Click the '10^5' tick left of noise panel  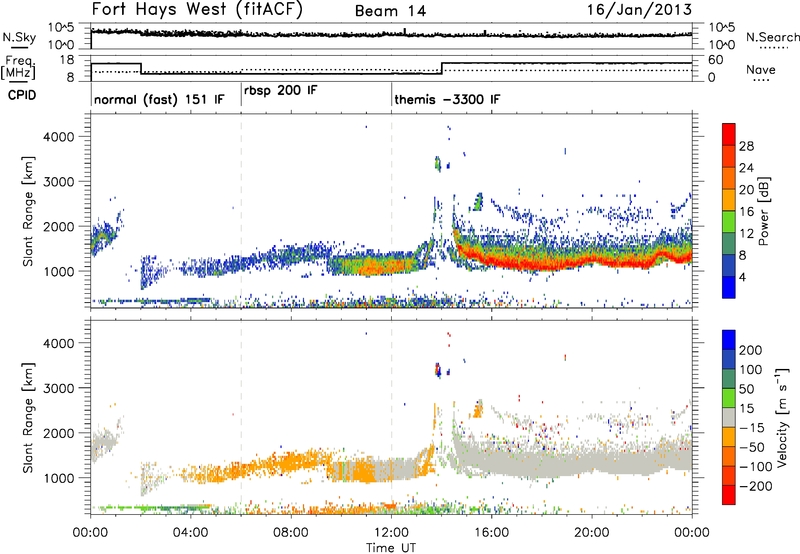pos(62,28)
